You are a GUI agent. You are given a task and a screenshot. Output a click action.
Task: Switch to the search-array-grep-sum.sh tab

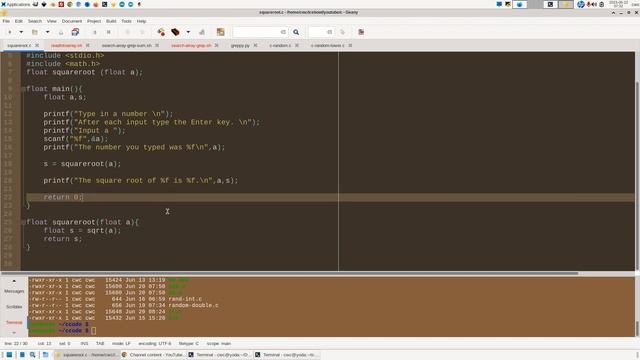(127, 45)
